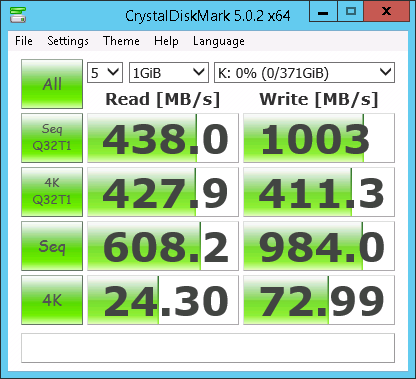Minimize the CrystalDiskMark window
This screenshot has width=416, height=379.
click(x=323, y=12)
